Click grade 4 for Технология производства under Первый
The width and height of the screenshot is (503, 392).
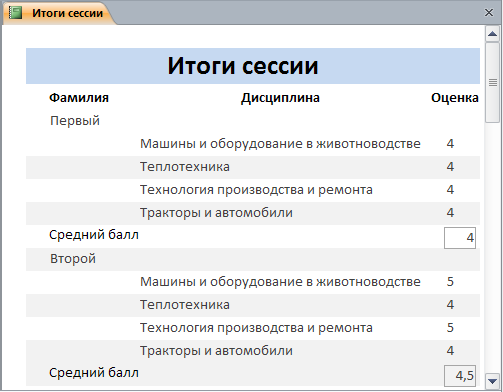450,190
